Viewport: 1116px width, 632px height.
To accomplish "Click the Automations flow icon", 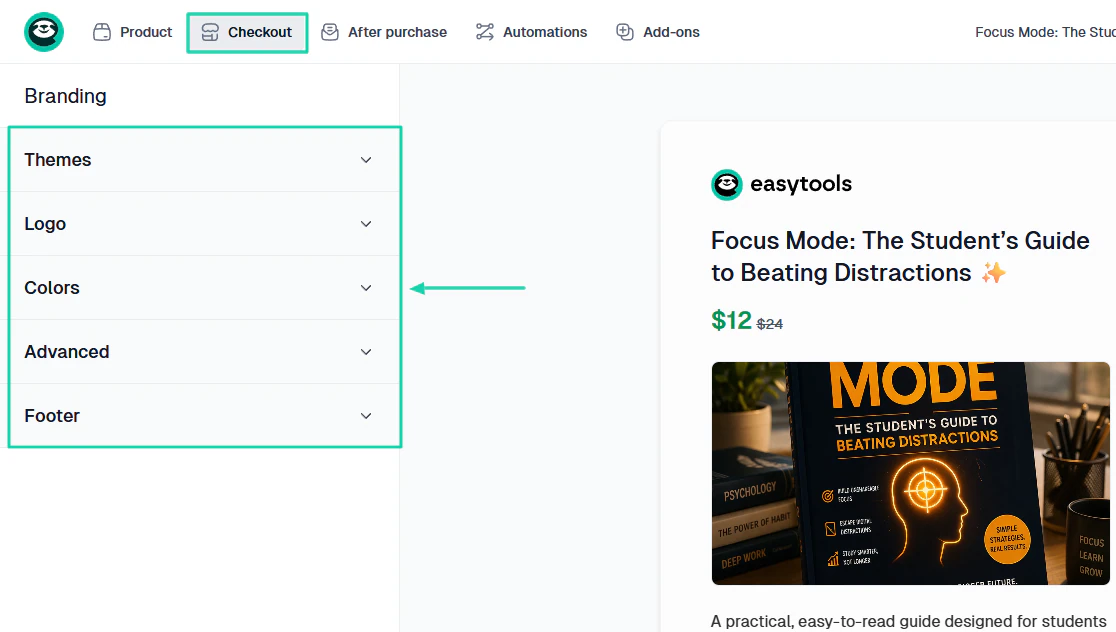I will [x=485, y=32].
